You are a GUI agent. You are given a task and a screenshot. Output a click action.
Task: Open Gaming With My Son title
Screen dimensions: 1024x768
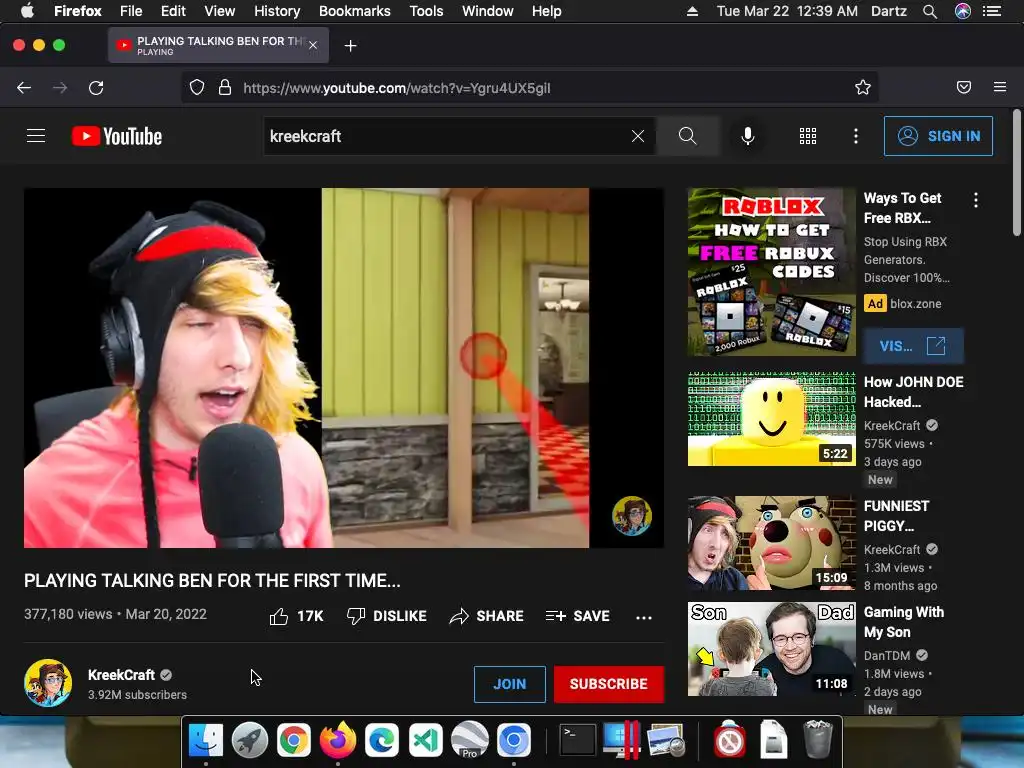[904, 622]
